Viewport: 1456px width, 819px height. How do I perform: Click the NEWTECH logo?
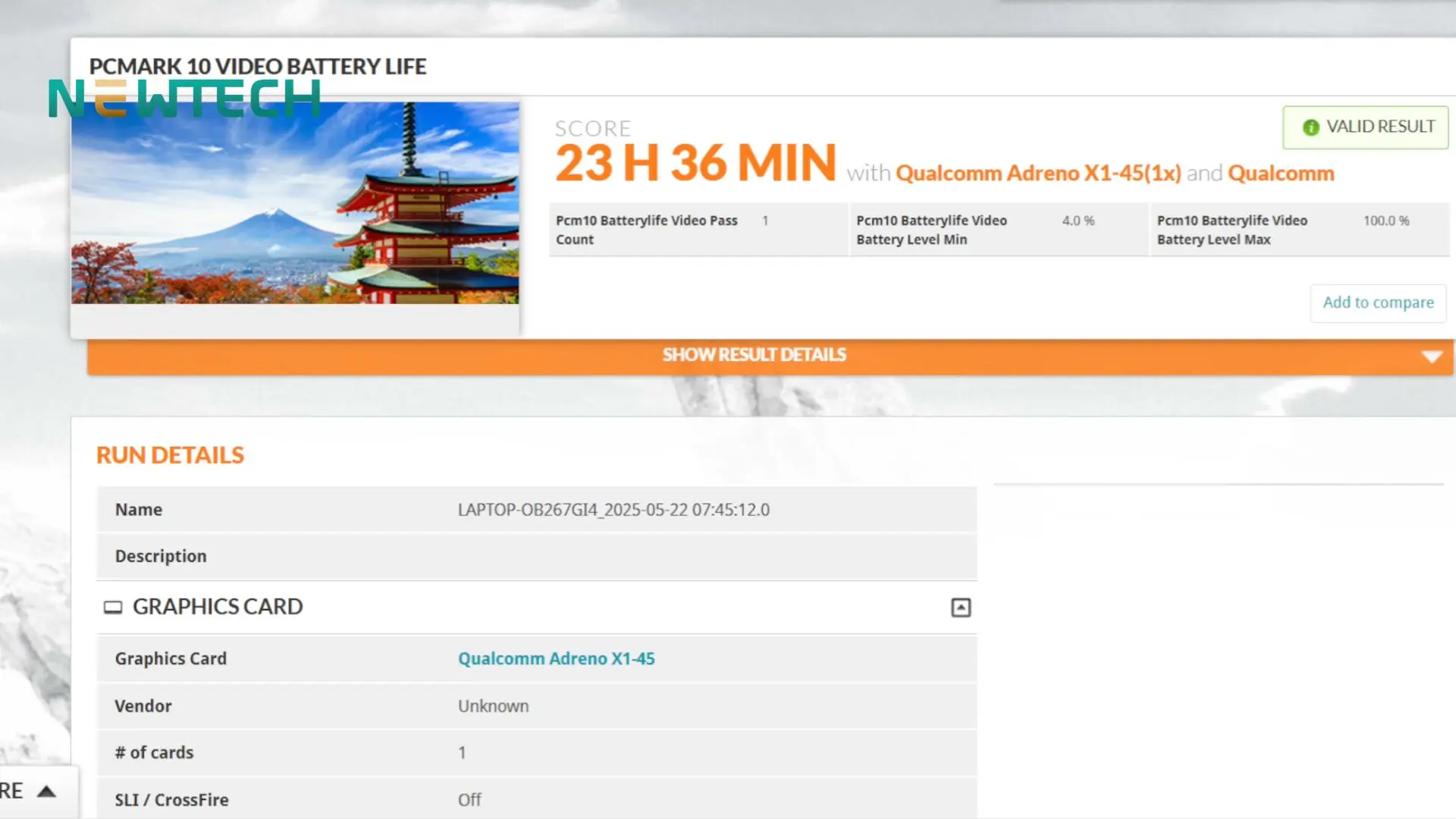tap(184, 99)
